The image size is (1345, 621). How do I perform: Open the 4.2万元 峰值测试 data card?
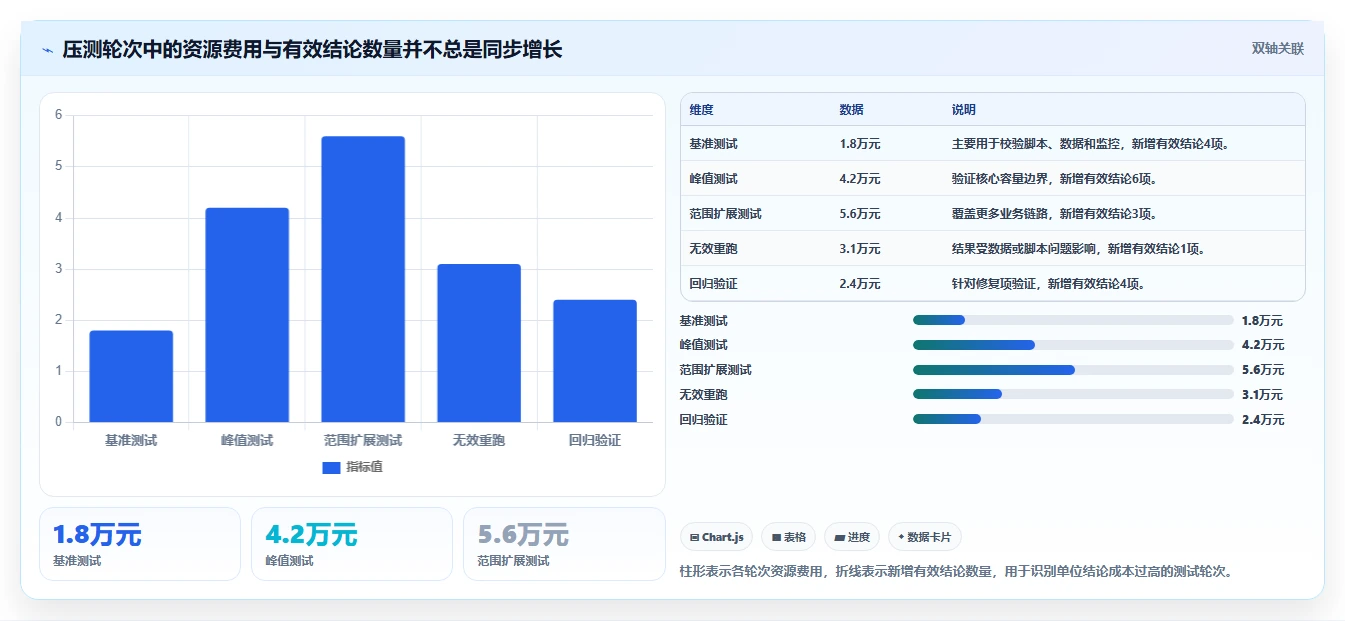(352, 544)
